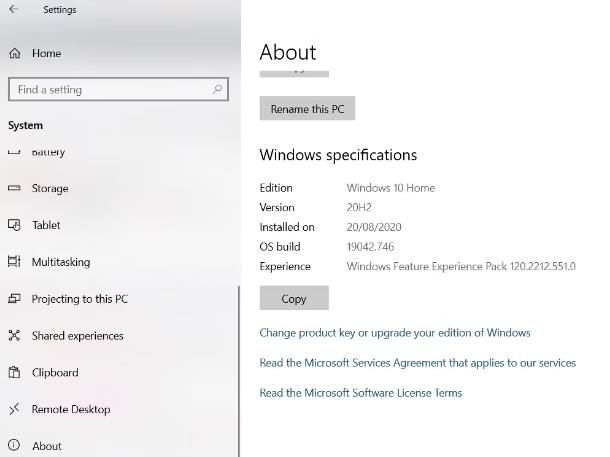The width and height of the screenshot is (610, 457).
Task: Go back with the Settings back arrow
Action: point(14,9)
